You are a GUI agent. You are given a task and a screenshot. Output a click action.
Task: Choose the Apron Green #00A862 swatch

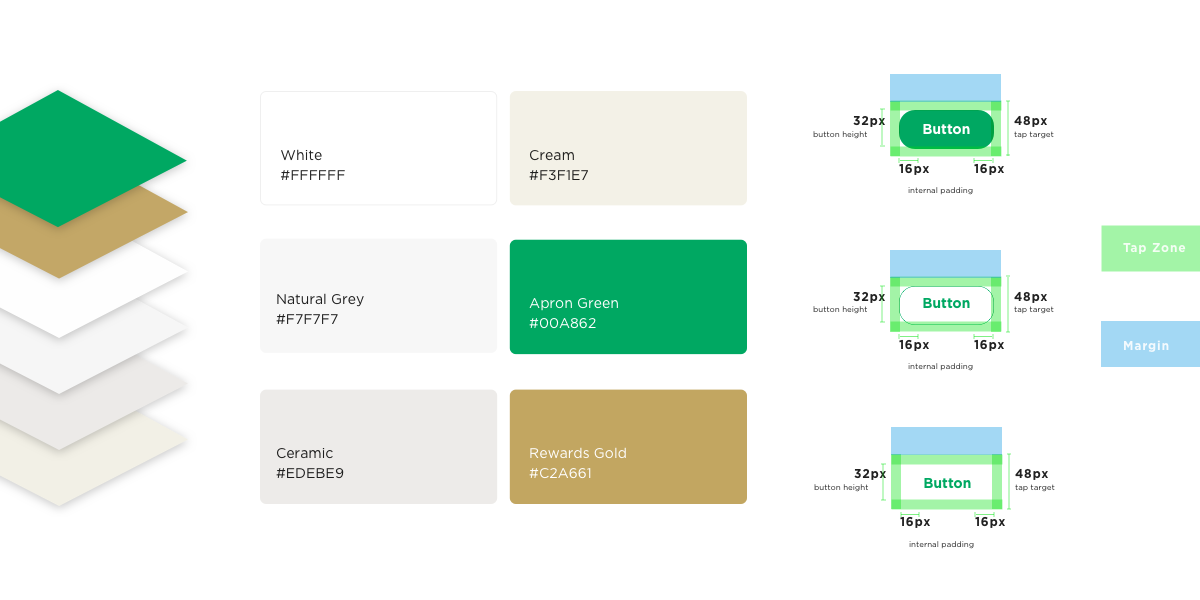tap(628, 297)
